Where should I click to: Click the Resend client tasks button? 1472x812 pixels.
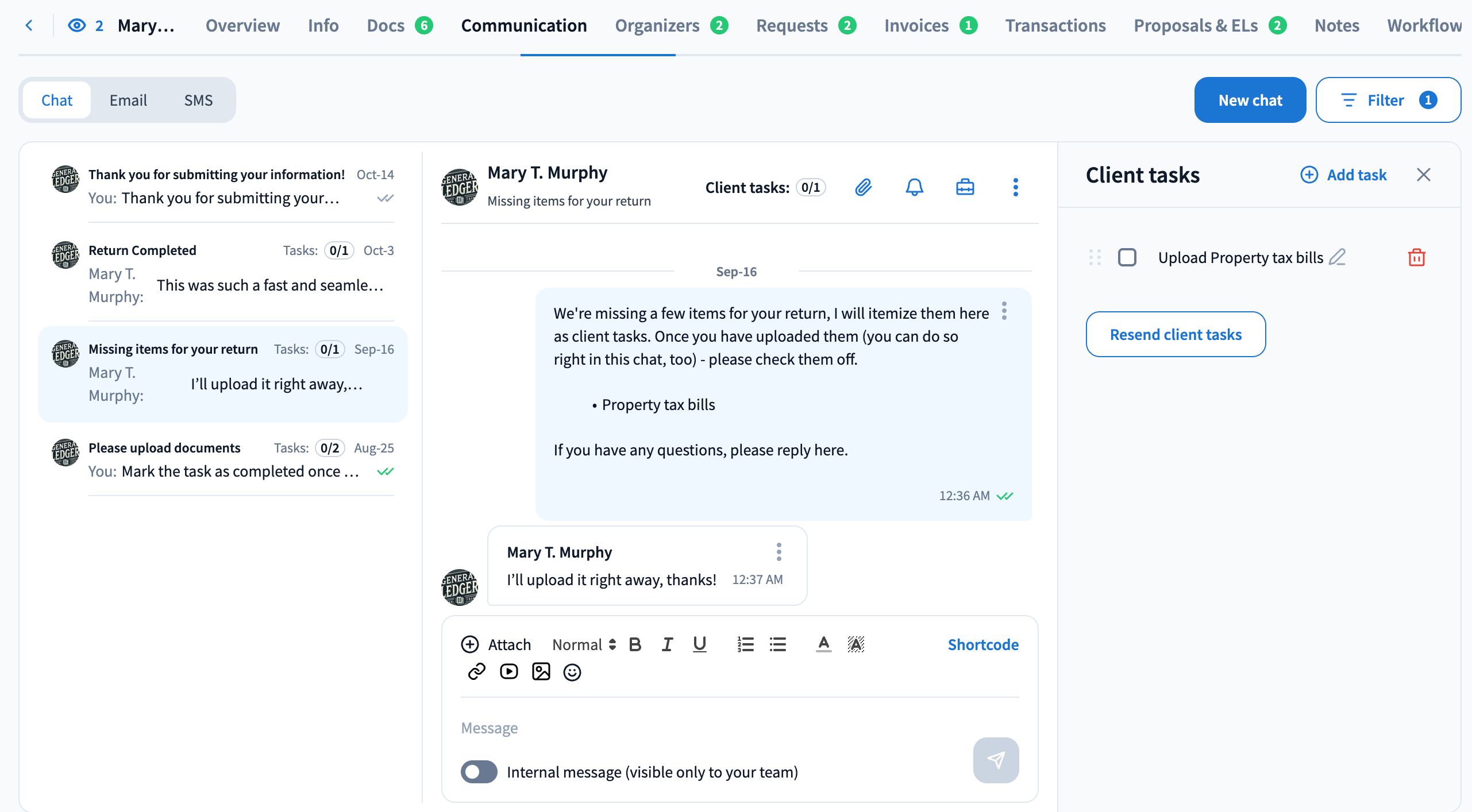(1175, 334)
